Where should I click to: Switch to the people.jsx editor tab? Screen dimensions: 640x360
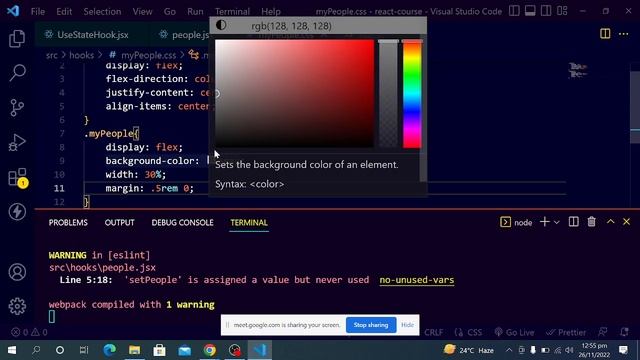[x=184, y=35]
